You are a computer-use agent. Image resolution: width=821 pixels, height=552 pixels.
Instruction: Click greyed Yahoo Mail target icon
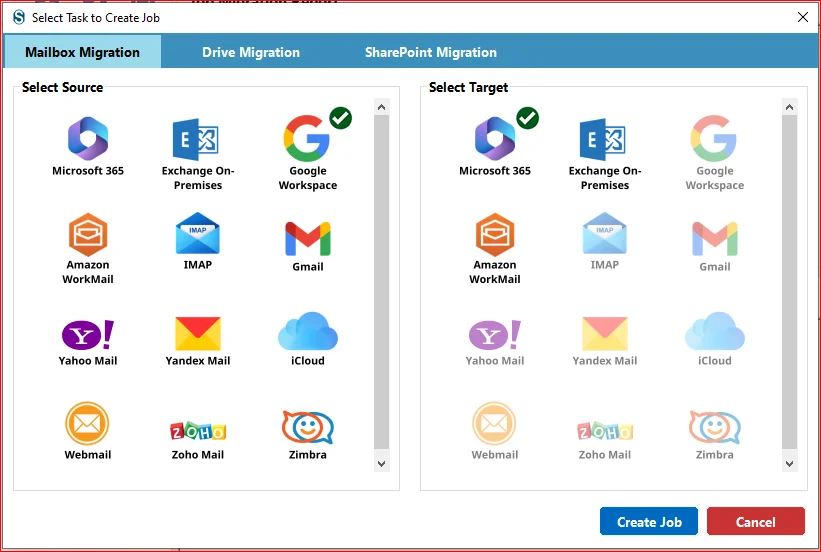[495, 335]
